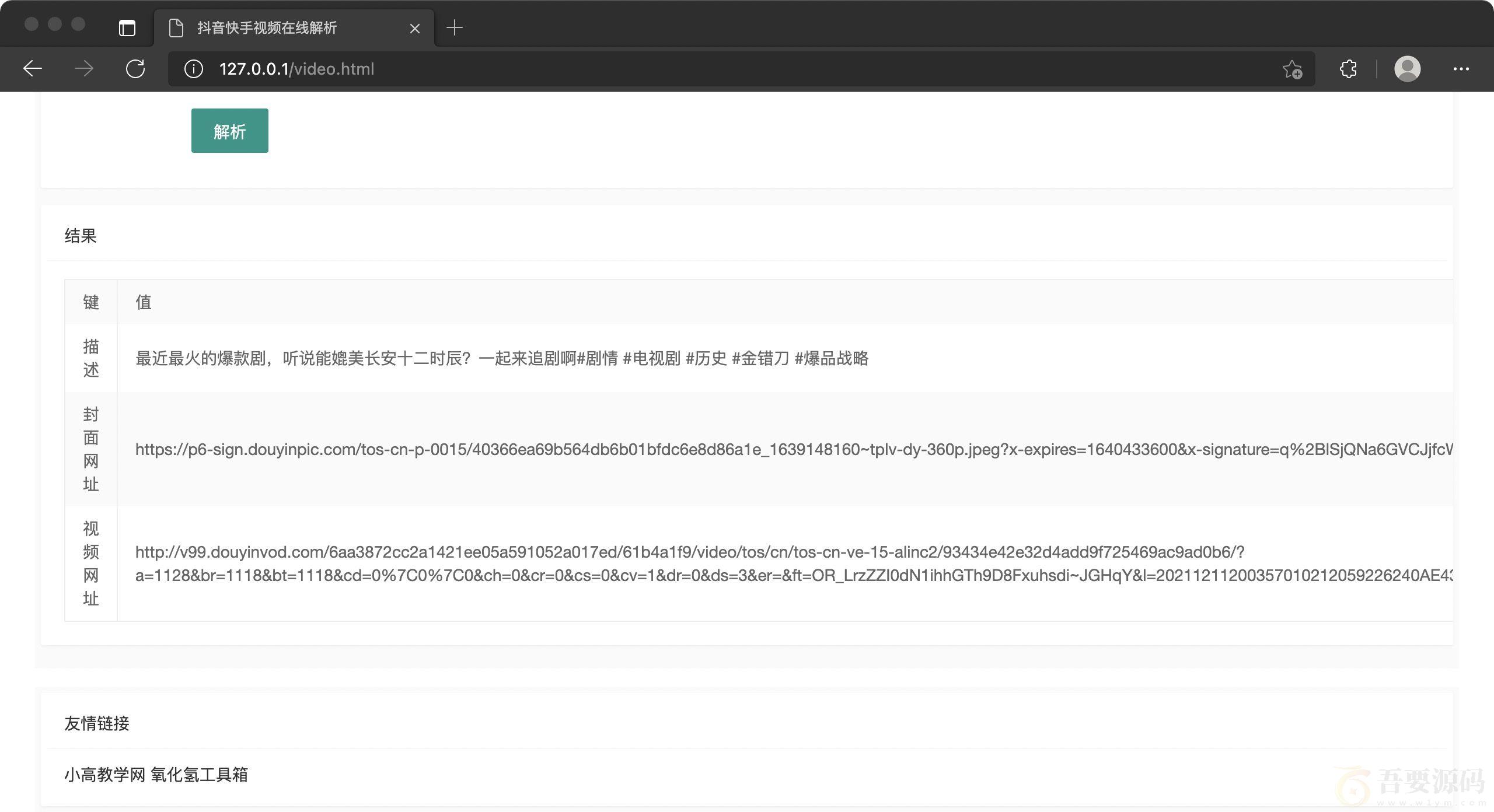Open the tab actions menu icon
Image resolution: width=1494 pixels, height=812 pixels.
(127, 27)
